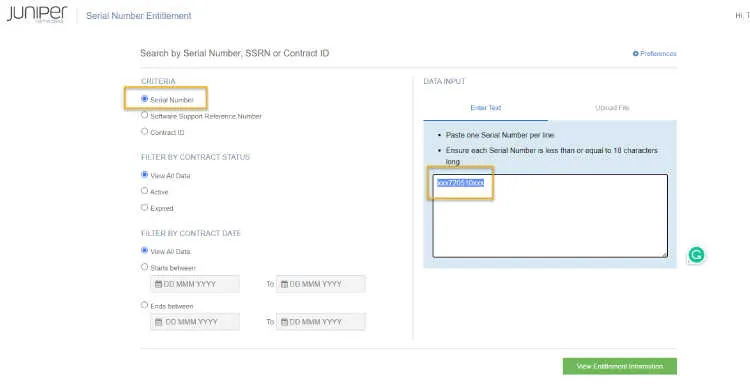Viewport: 750px width, 389px height.
Task: Click the FILTER BY CONTRACT DATE heading
Action: pos(190,233)
